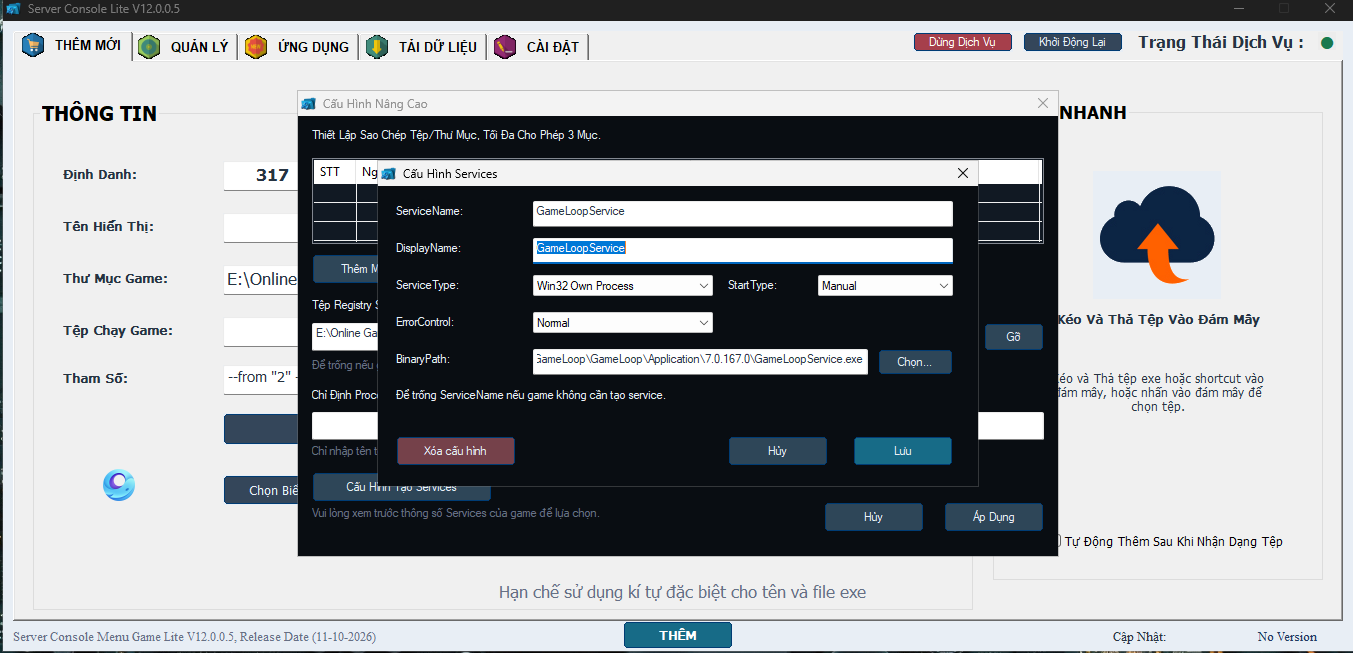Click the Gỡ button
This screenshot has height=653, width=1353.
coord(1014,337)
